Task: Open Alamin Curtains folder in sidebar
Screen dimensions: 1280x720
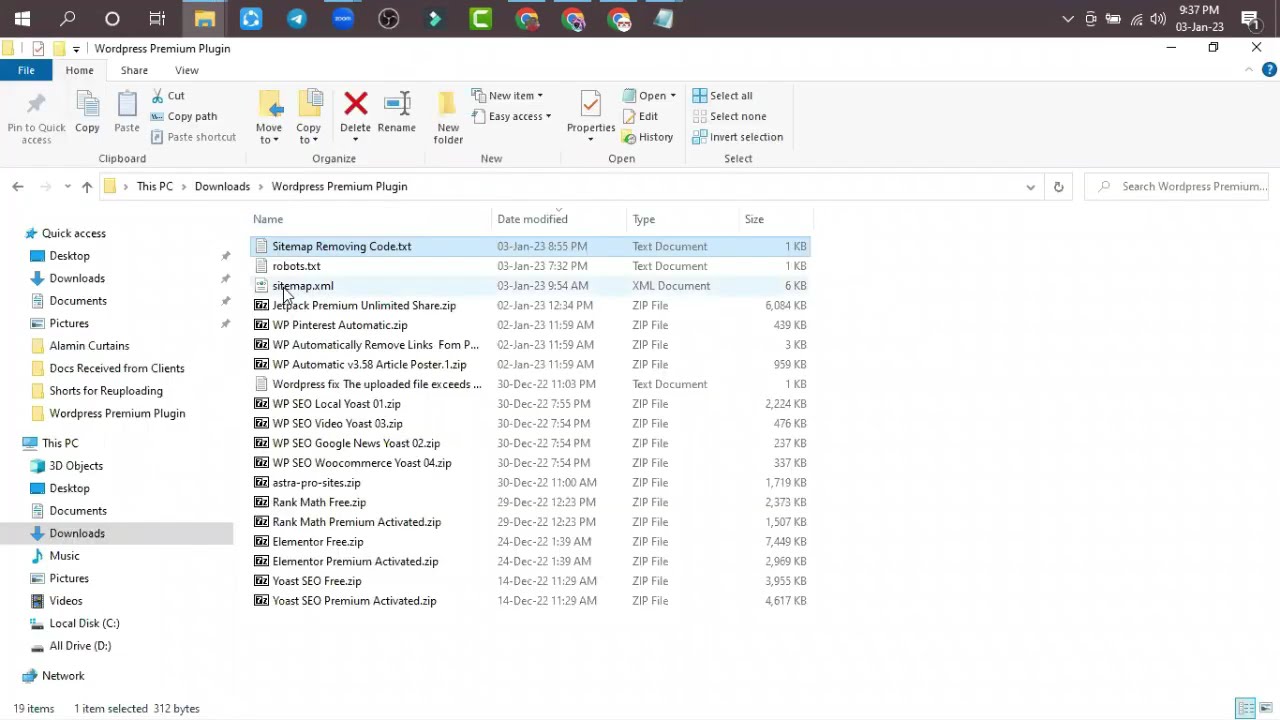Action: (x=89, y=345)
